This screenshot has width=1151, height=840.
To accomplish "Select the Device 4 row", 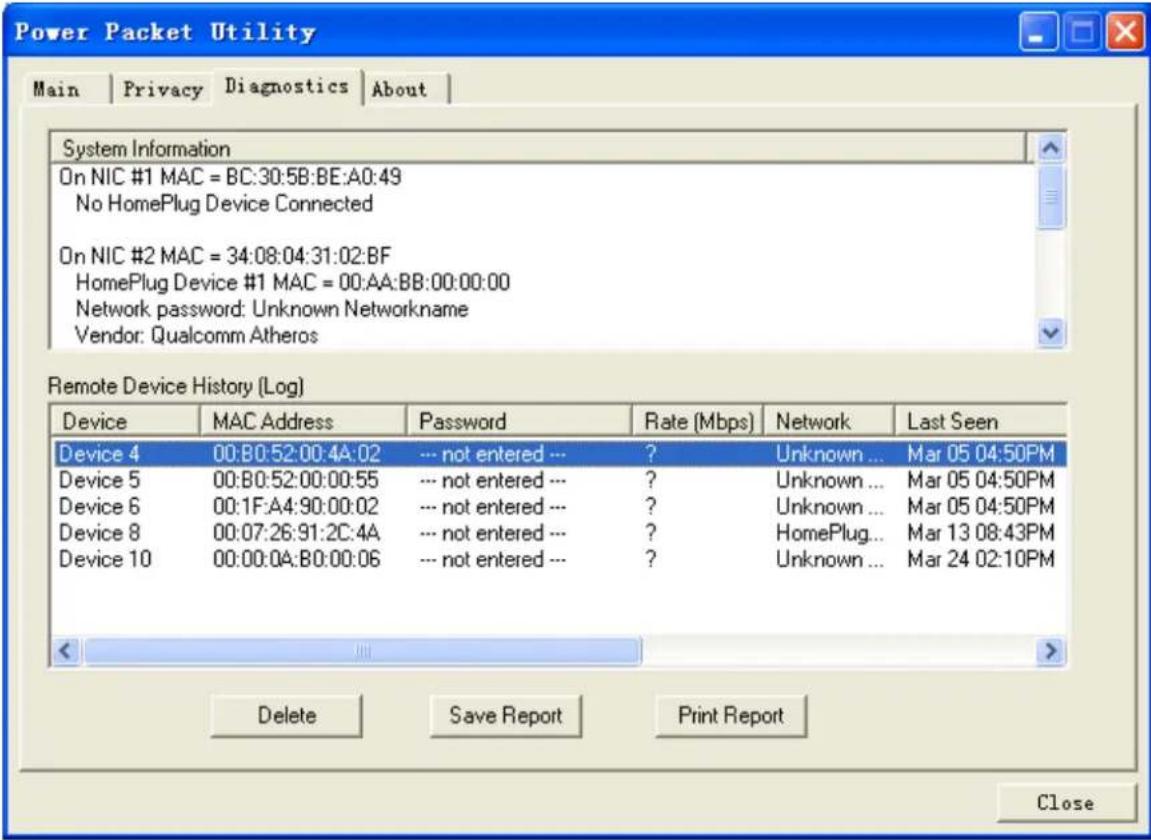I will (x=559, y=454).
